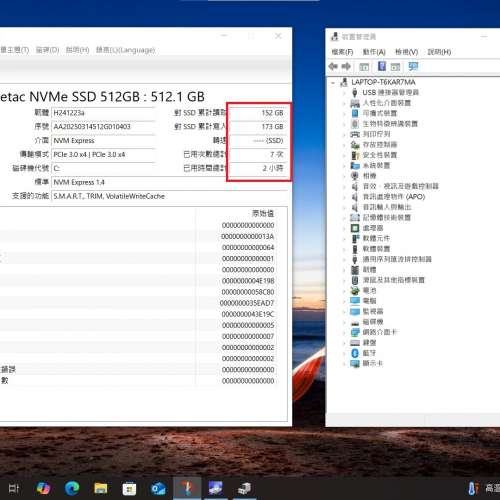Click the USB 連接器管理員 plug icon

pyautogui.click(x=355, y=92)
